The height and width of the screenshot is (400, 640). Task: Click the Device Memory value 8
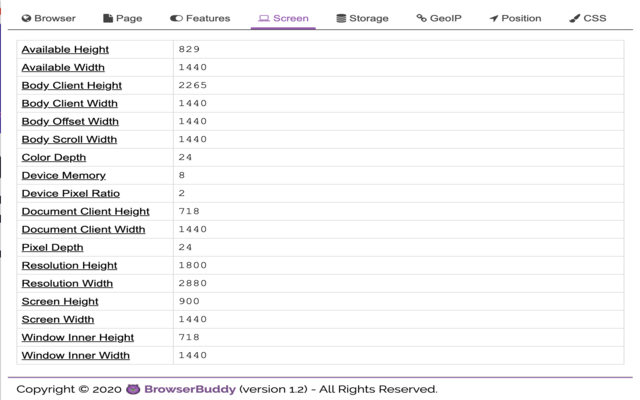point(181,175)
